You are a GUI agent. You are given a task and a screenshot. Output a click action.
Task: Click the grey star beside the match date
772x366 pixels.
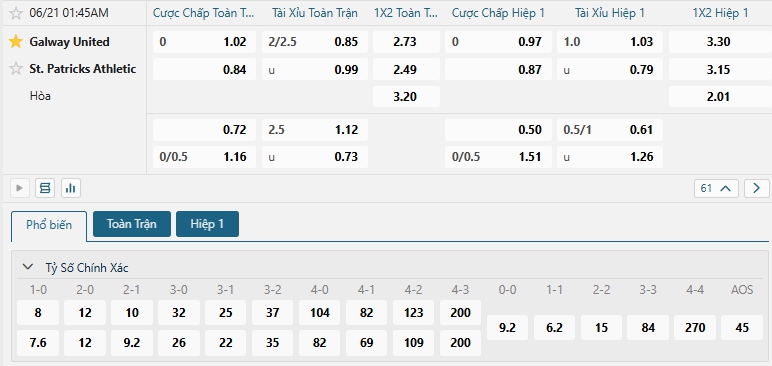pyautogui.click(x=16, y=13)
